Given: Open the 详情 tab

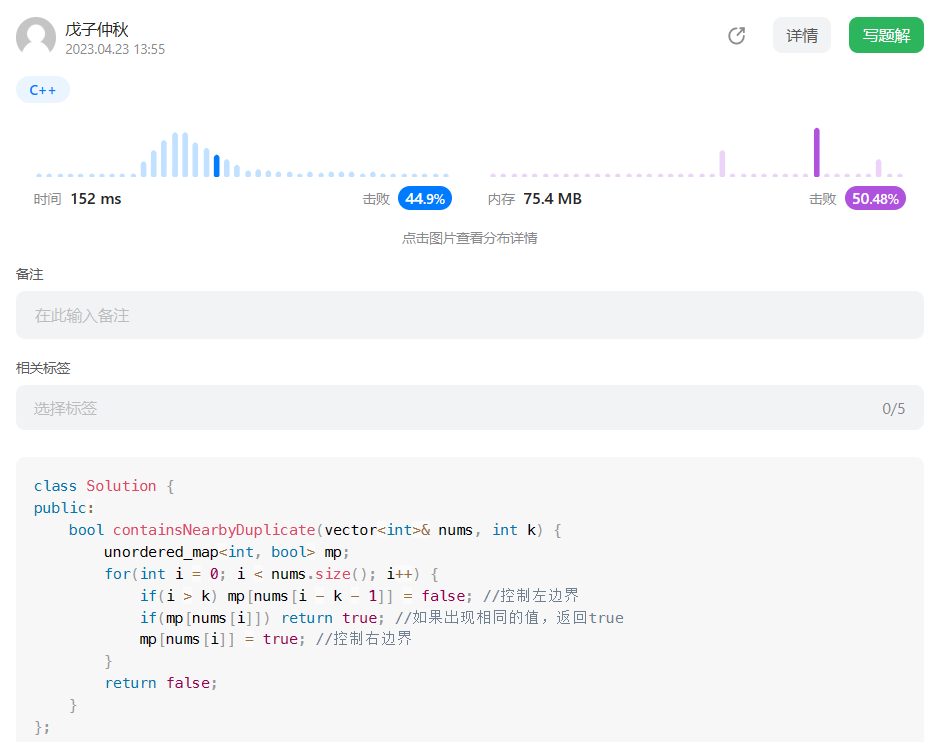Looking at the screenshot, I should point(801,35).
